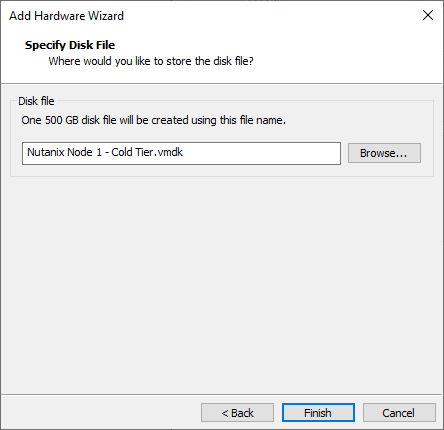Cancel the Add Hardware Wizard
The image size is (444, 430).
399,413
